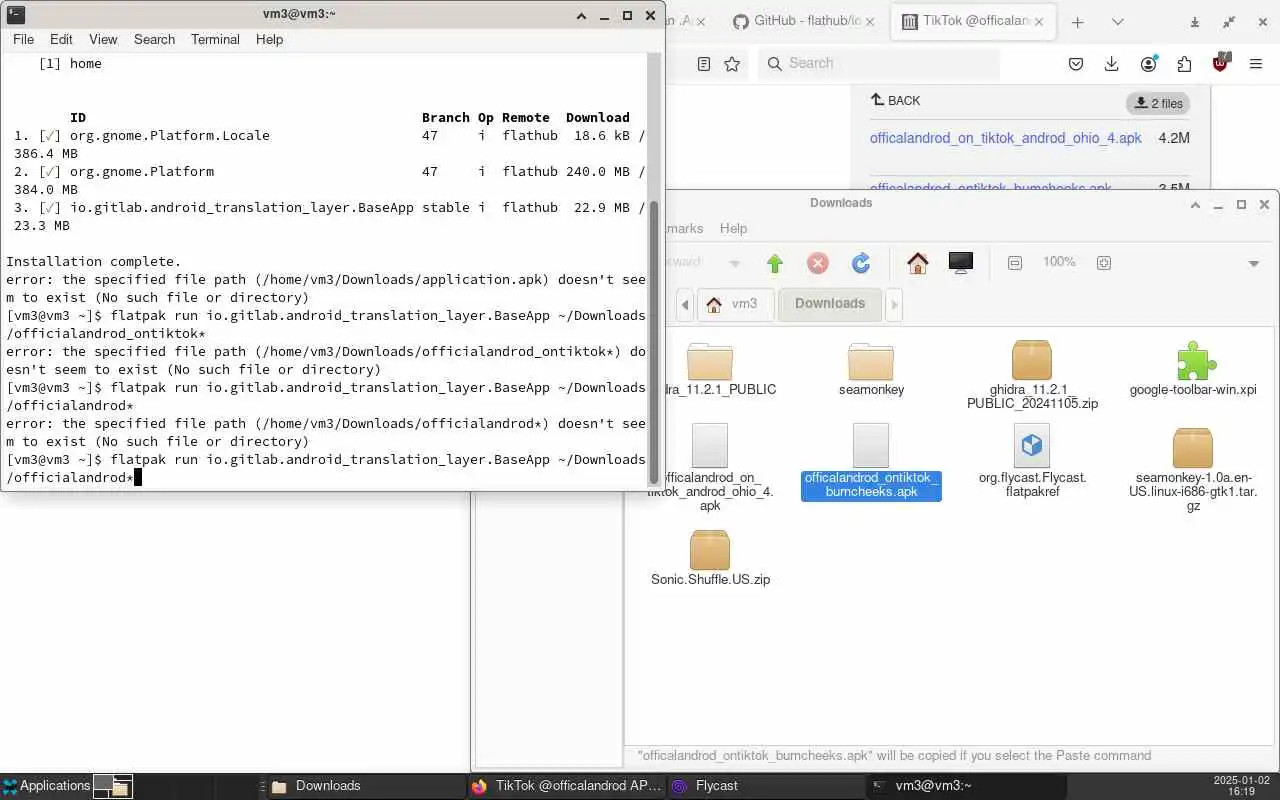Reload the Downloads folder with blue arrow icon

(x=861, y=263)
